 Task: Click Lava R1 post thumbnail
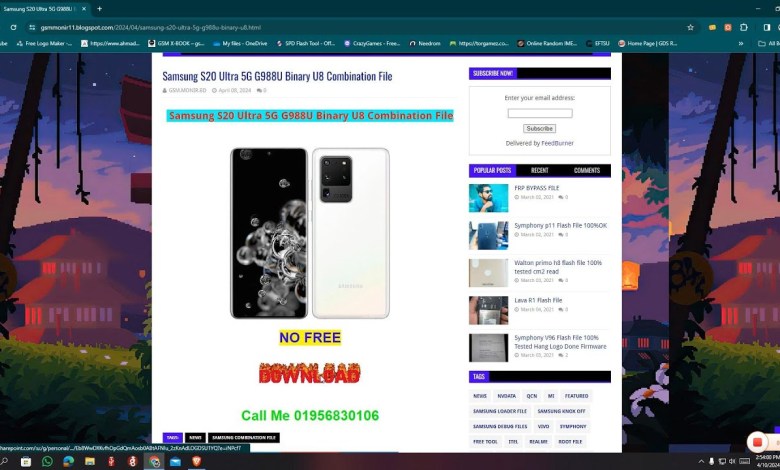pos(488,310)
